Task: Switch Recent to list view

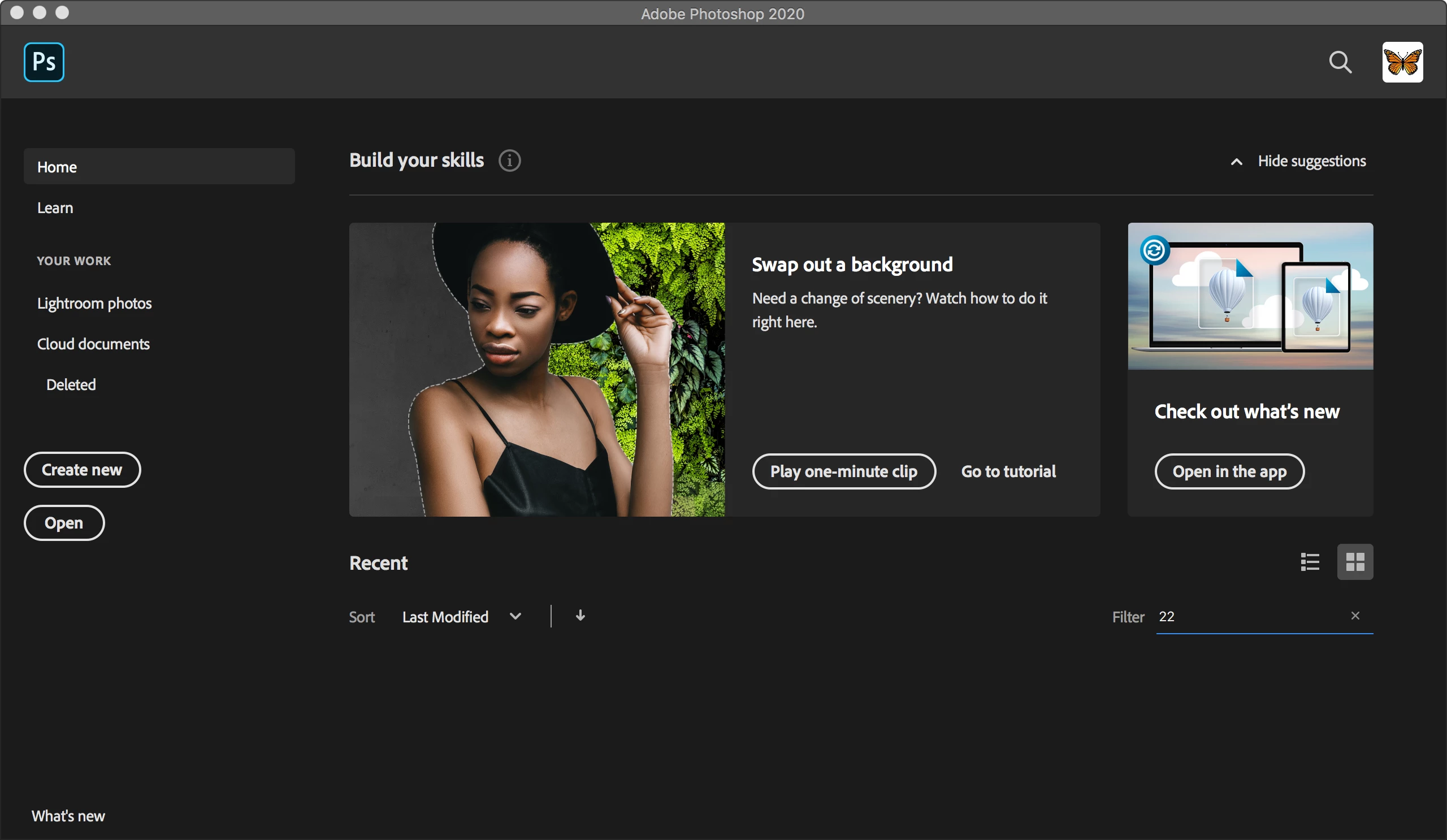Action: (1310, 561)
